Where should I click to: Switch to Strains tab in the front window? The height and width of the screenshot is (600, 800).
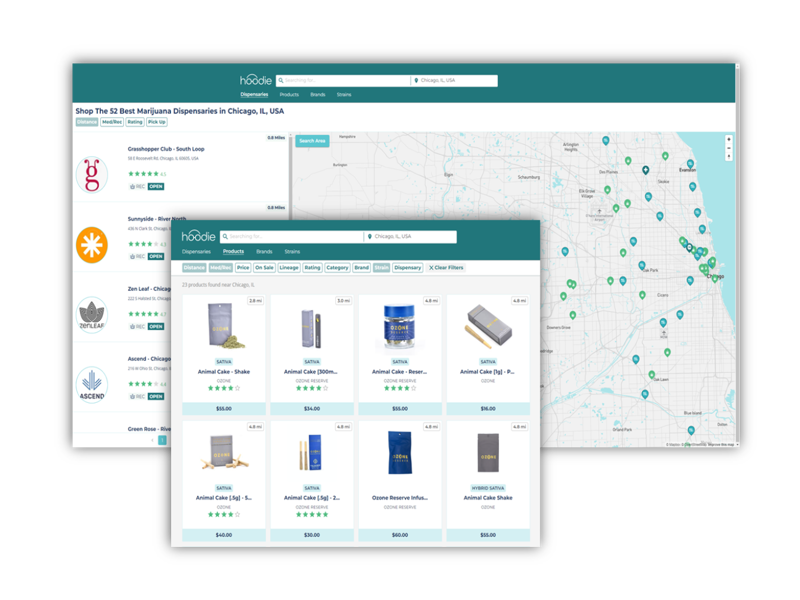tap(292, 252)
